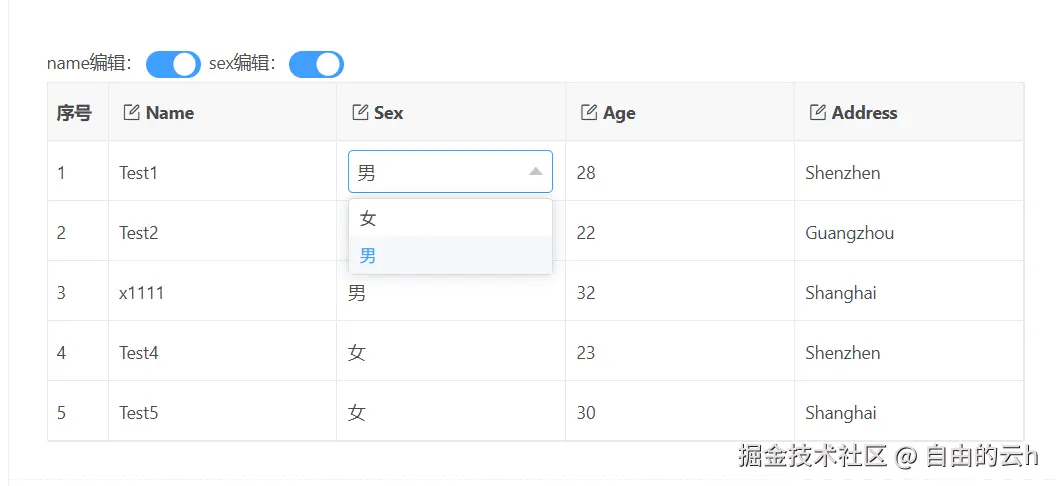The width and height of the screenshot is (1056, 486).
Task: Turn off the name编辑 switch
Action: pos(173,65)
